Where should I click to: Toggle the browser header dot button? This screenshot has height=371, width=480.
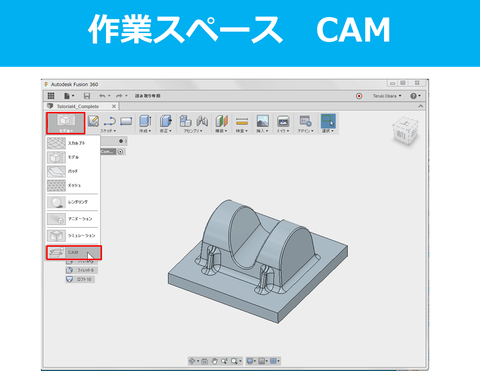click(121, 141)
